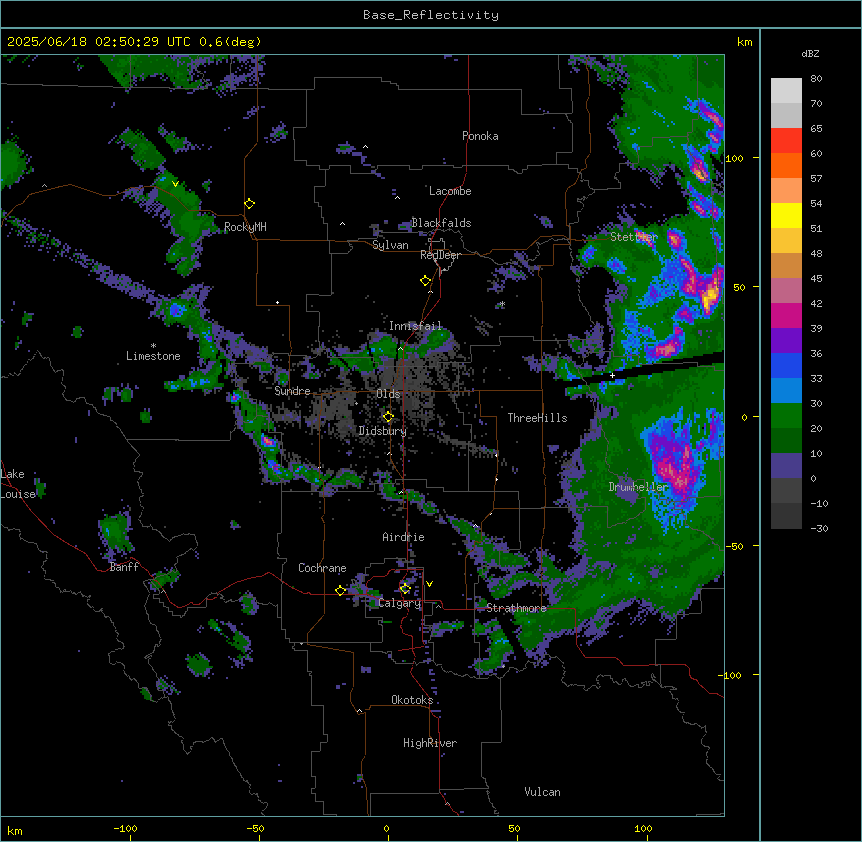Pick the red 60–65 dBZ legend color
The height and width of the screenshot is (842, 862).
click(786, 141)
